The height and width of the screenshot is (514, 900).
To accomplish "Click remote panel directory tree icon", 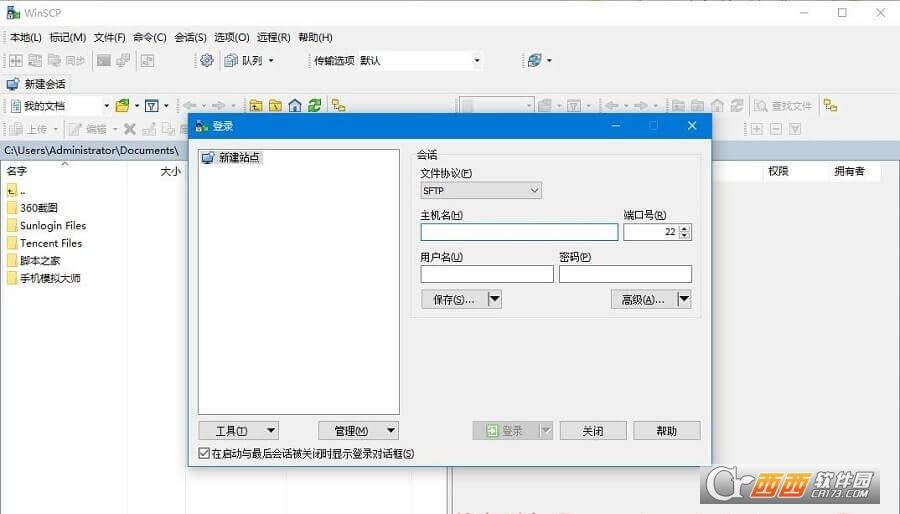I will coord(830,106).
